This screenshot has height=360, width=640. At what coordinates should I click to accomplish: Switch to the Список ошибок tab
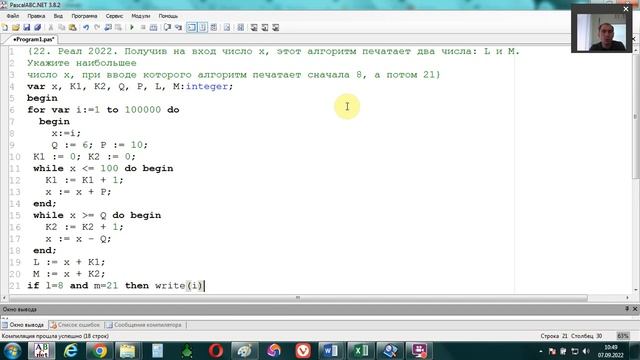(75, 325)
